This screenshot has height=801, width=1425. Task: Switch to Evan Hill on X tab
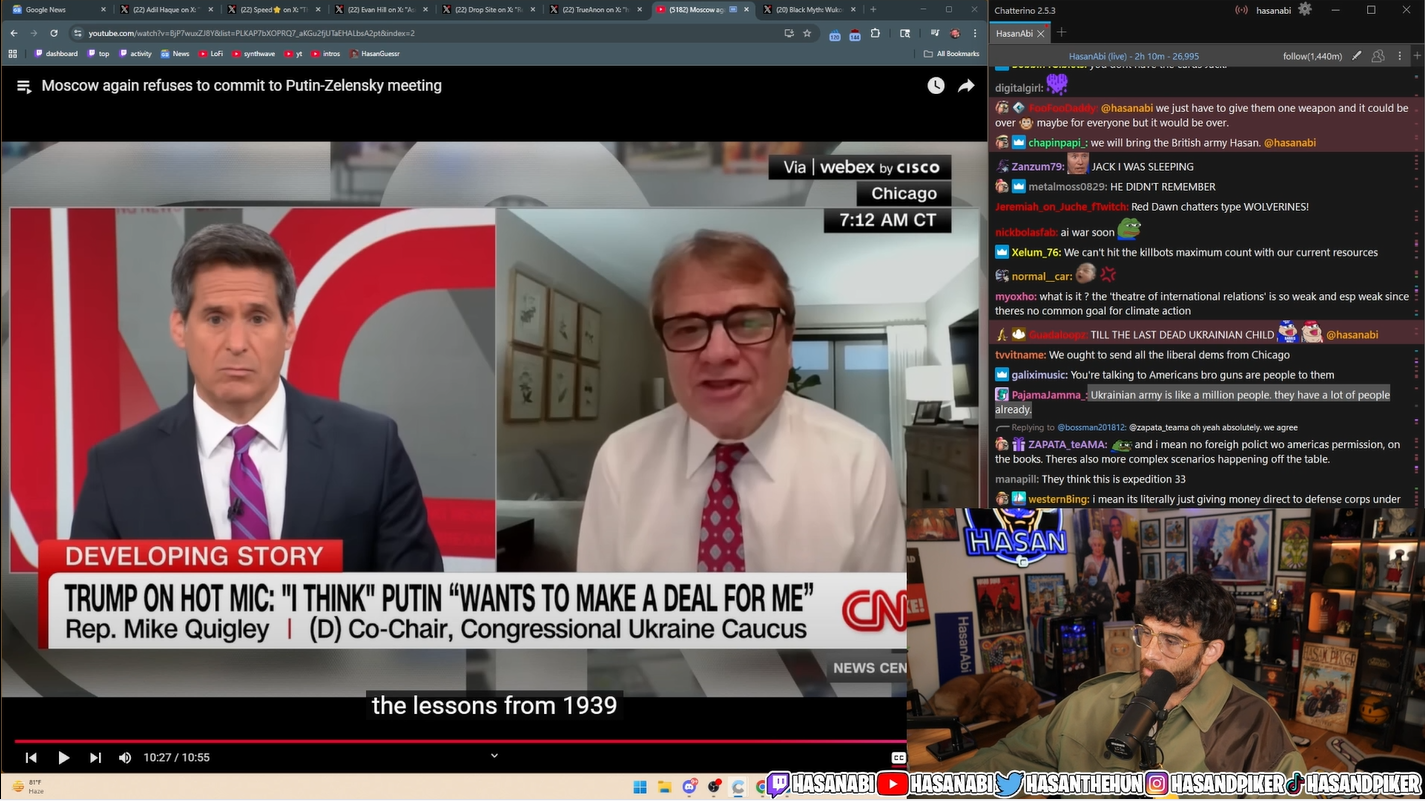click(379, 9)
